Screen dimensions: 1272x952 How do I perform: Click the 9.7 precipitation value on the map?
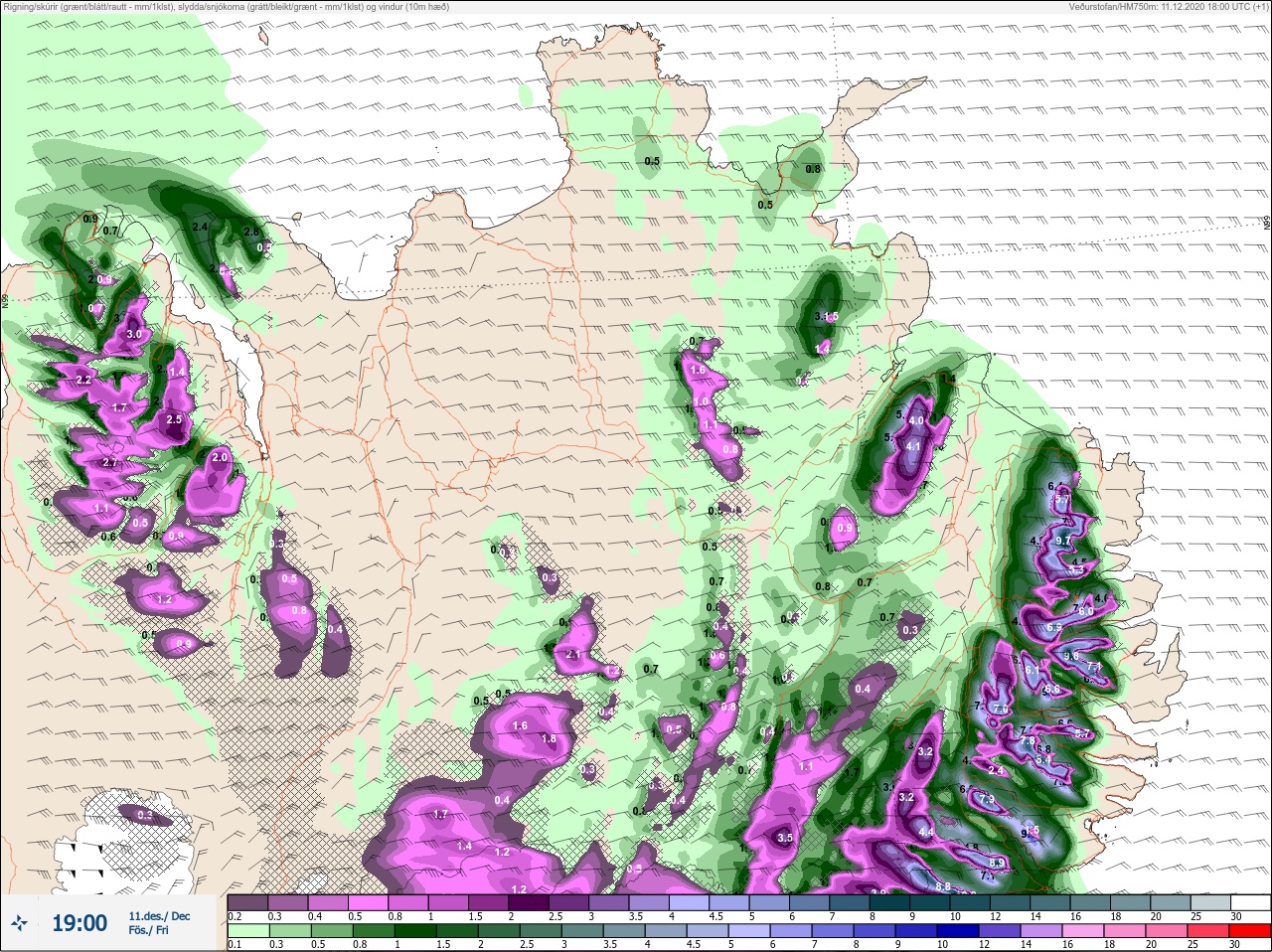tap(1065, 540)
